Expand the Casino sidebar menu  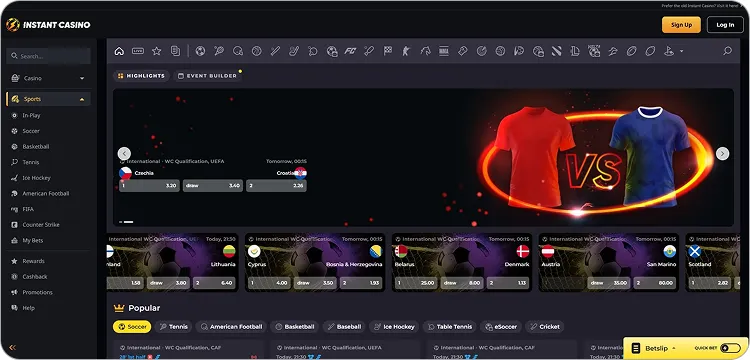[48, 78]
